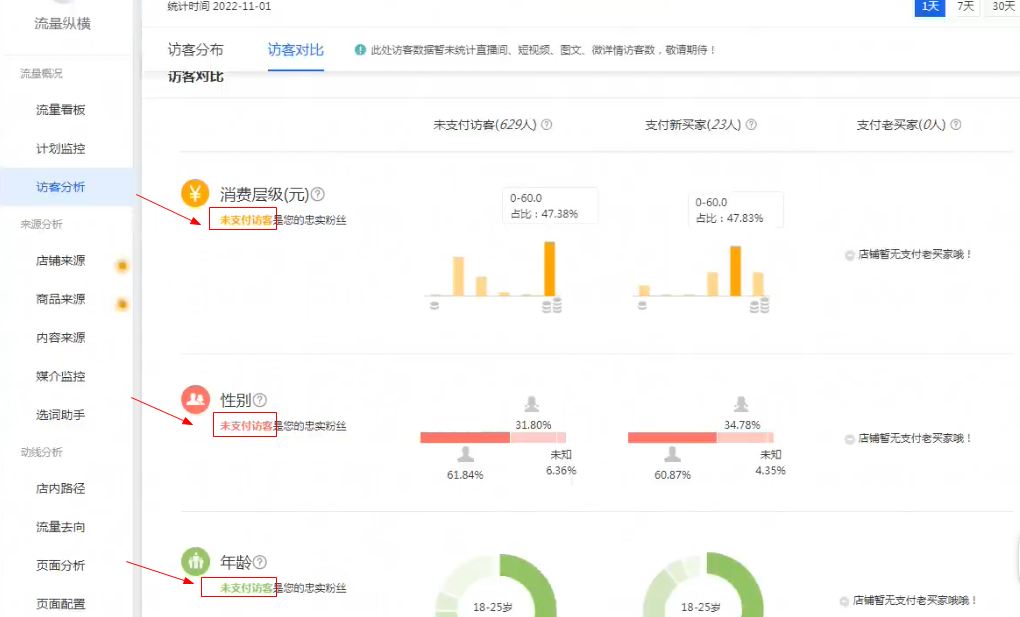Click the red male segment in 支付新买家 gender bar

[x=672, y=437]
